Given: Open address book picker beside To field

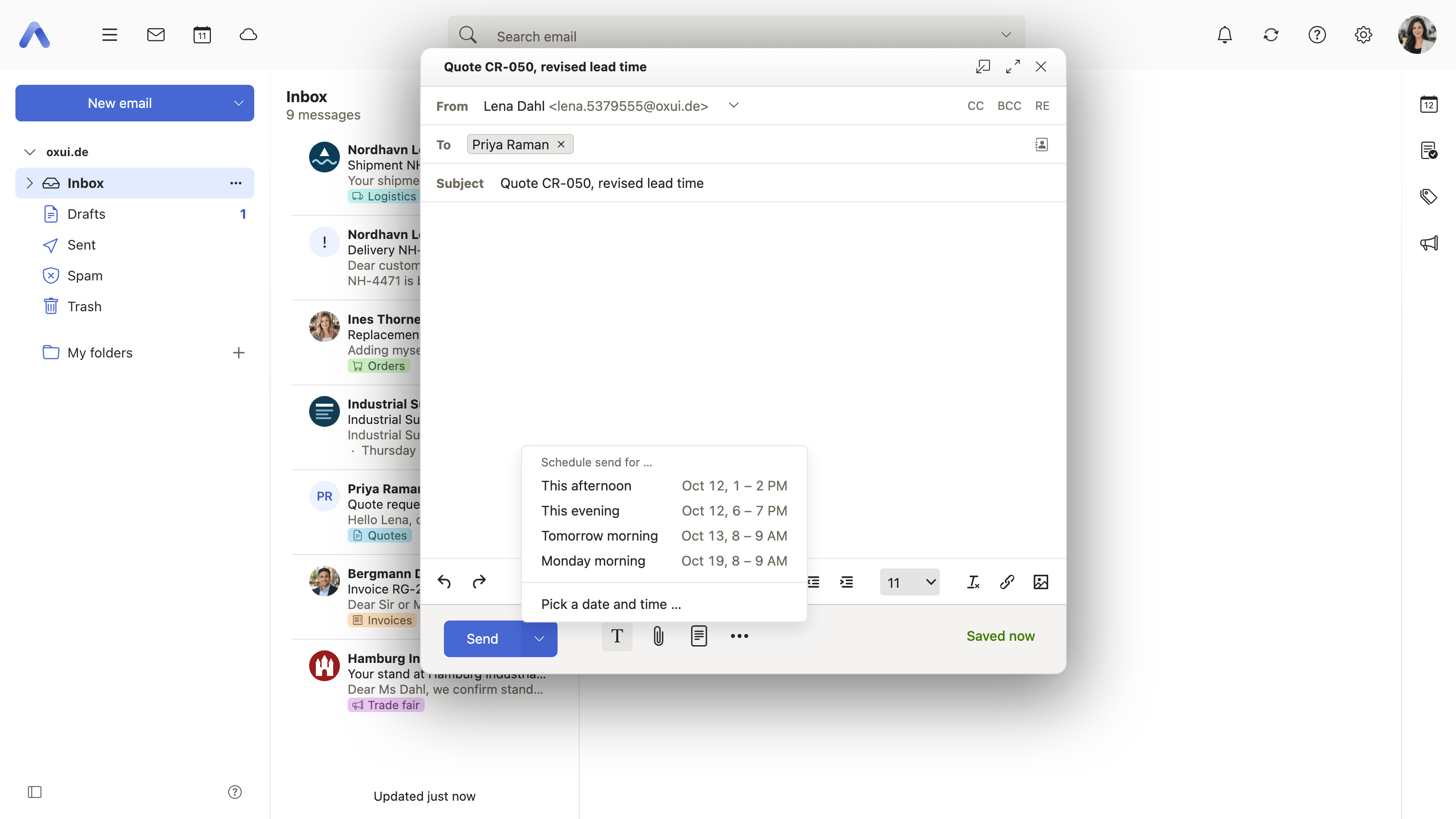Looking at the screenshot, I should [x=1041, y=145].
